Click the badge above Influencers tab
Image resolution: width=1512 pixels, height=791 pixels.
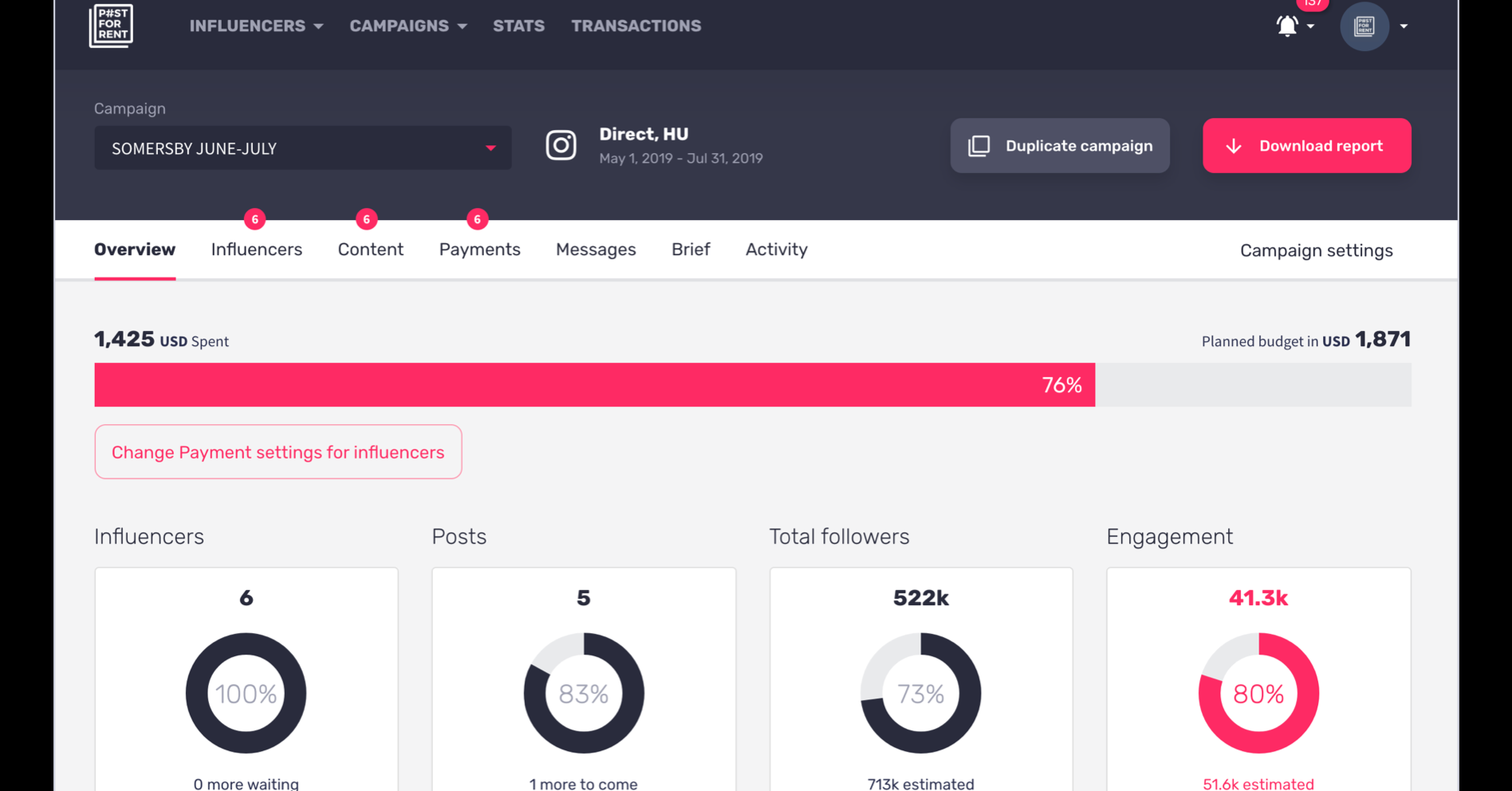(254, 219)
